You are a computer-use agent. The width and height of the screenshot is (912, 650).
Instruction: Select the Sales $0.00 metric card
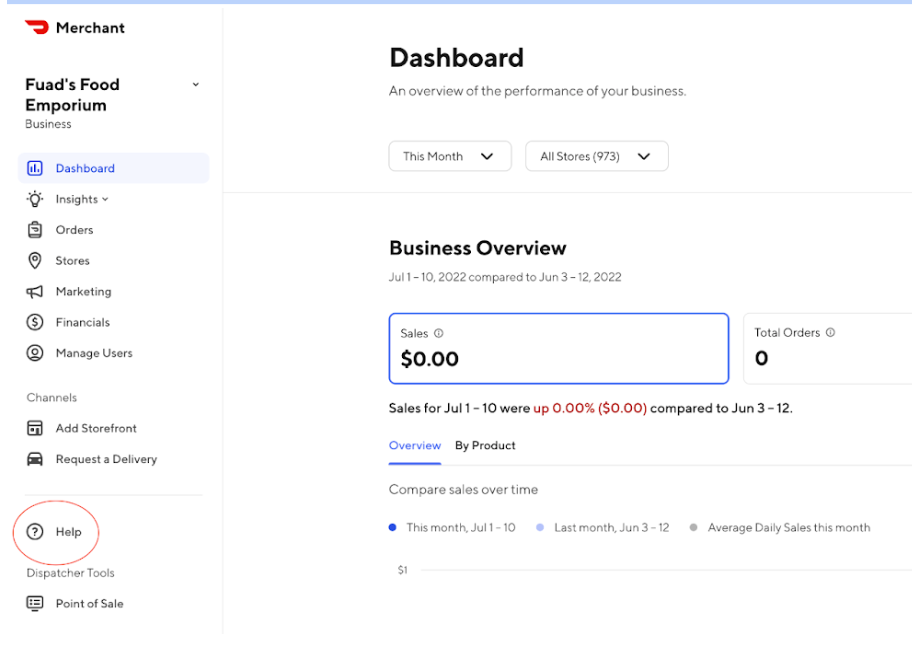click(x=558, y=349)
